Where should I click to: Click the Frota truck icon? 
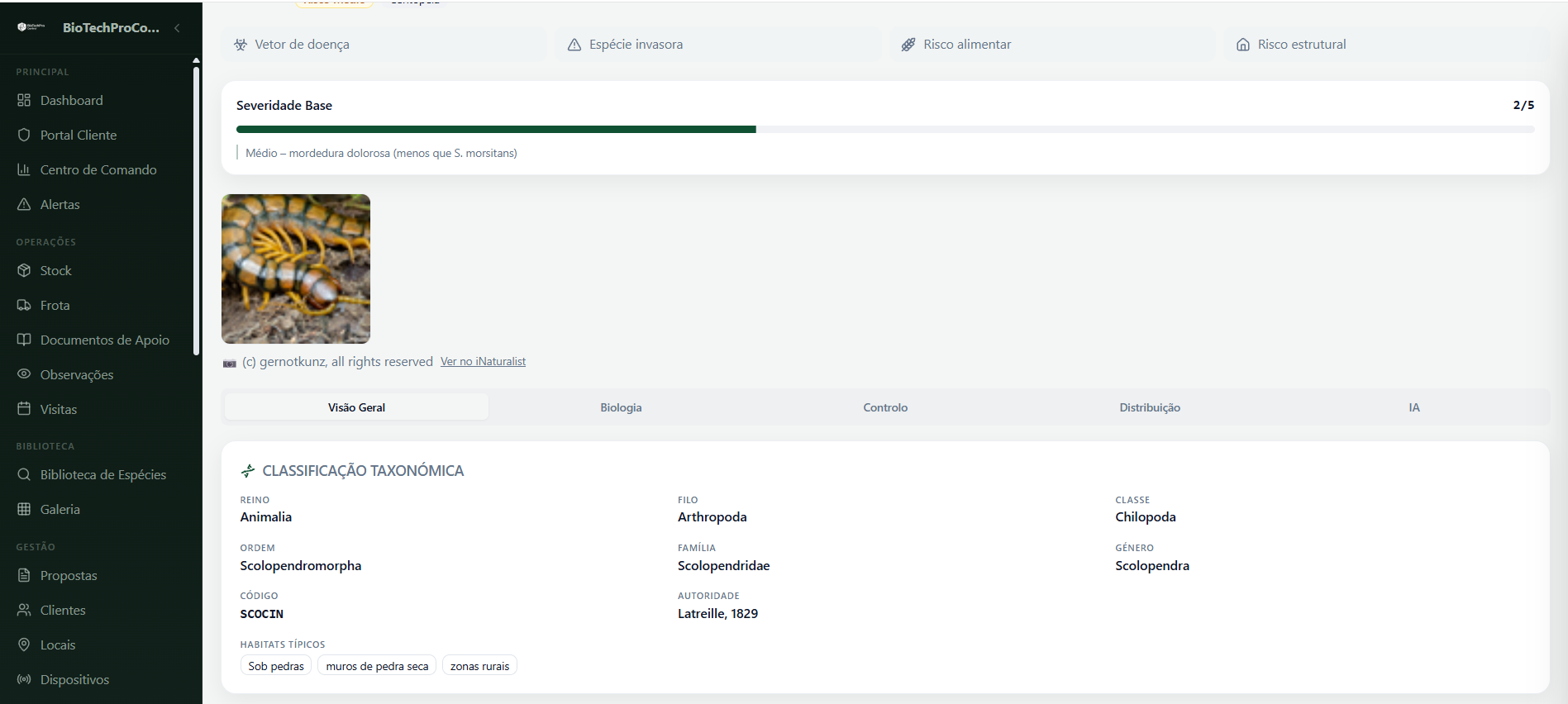(x=24, y=305)
